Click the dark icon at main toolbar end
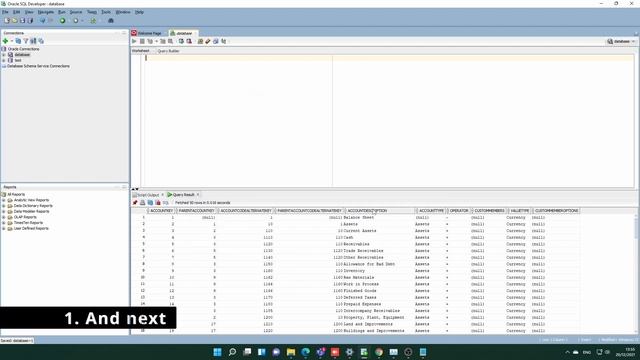The image size is (640, 360). click(111, 20)
